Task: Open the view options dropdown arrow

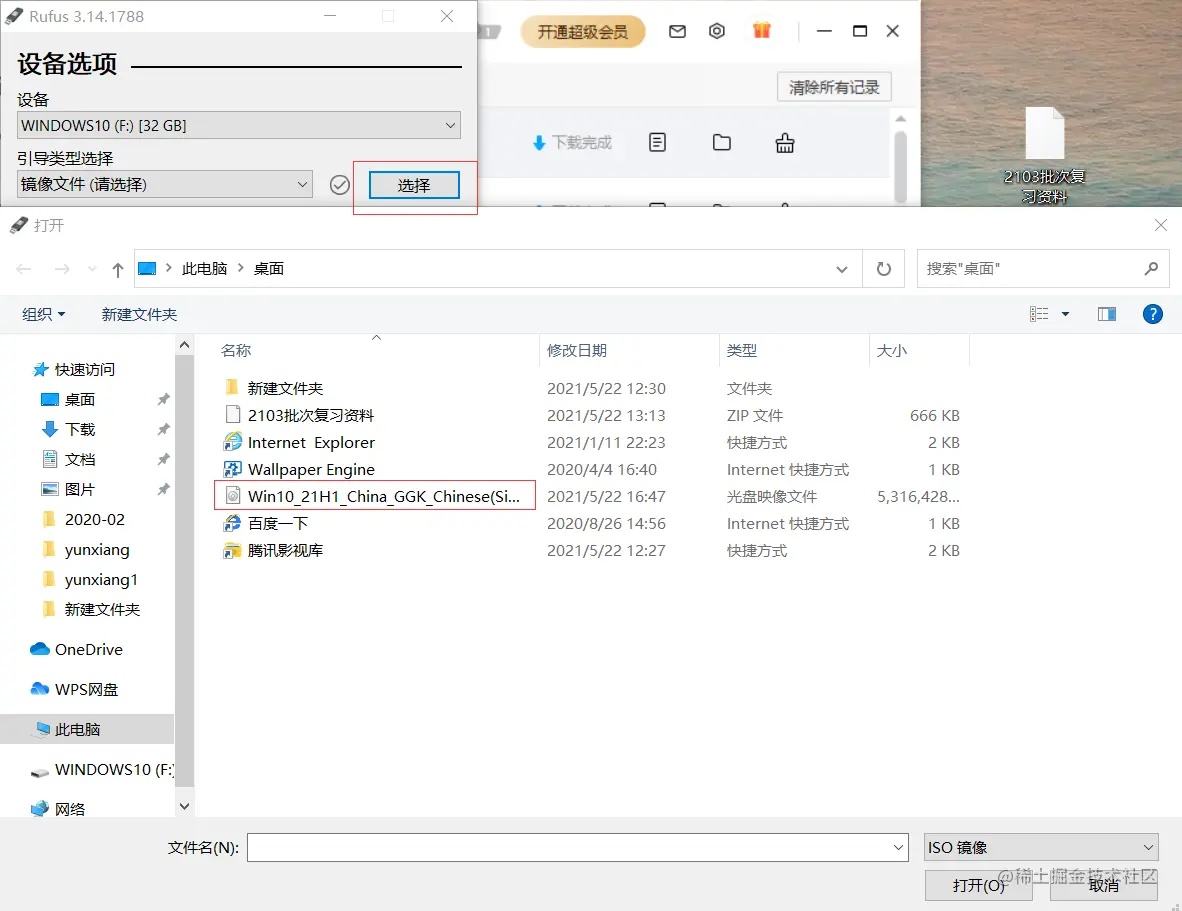Action: 1065,314
